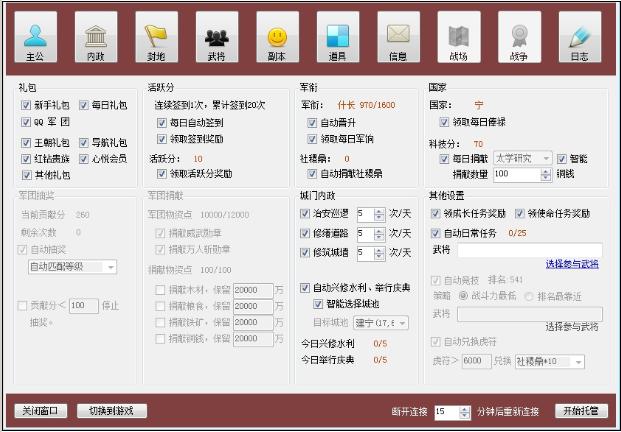Open the 内政 building icon
The width and height of the screenshot is (621, 432).
point(95,39)
